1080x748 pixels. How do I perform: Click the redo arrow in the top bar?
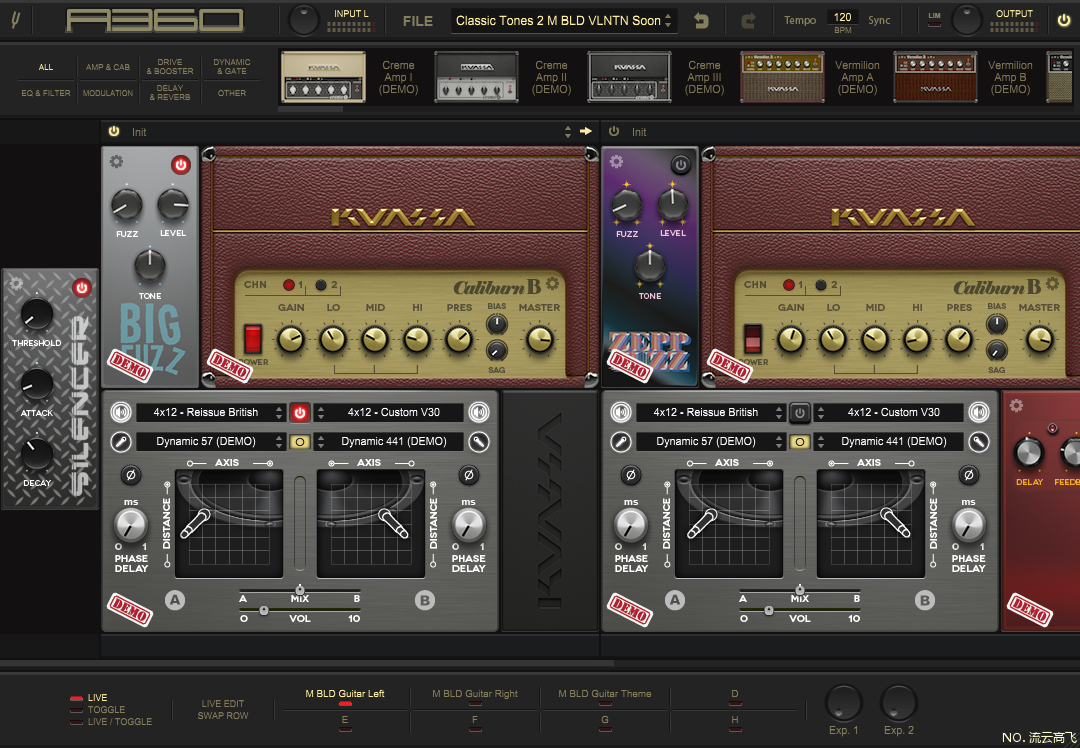point(748,21)
